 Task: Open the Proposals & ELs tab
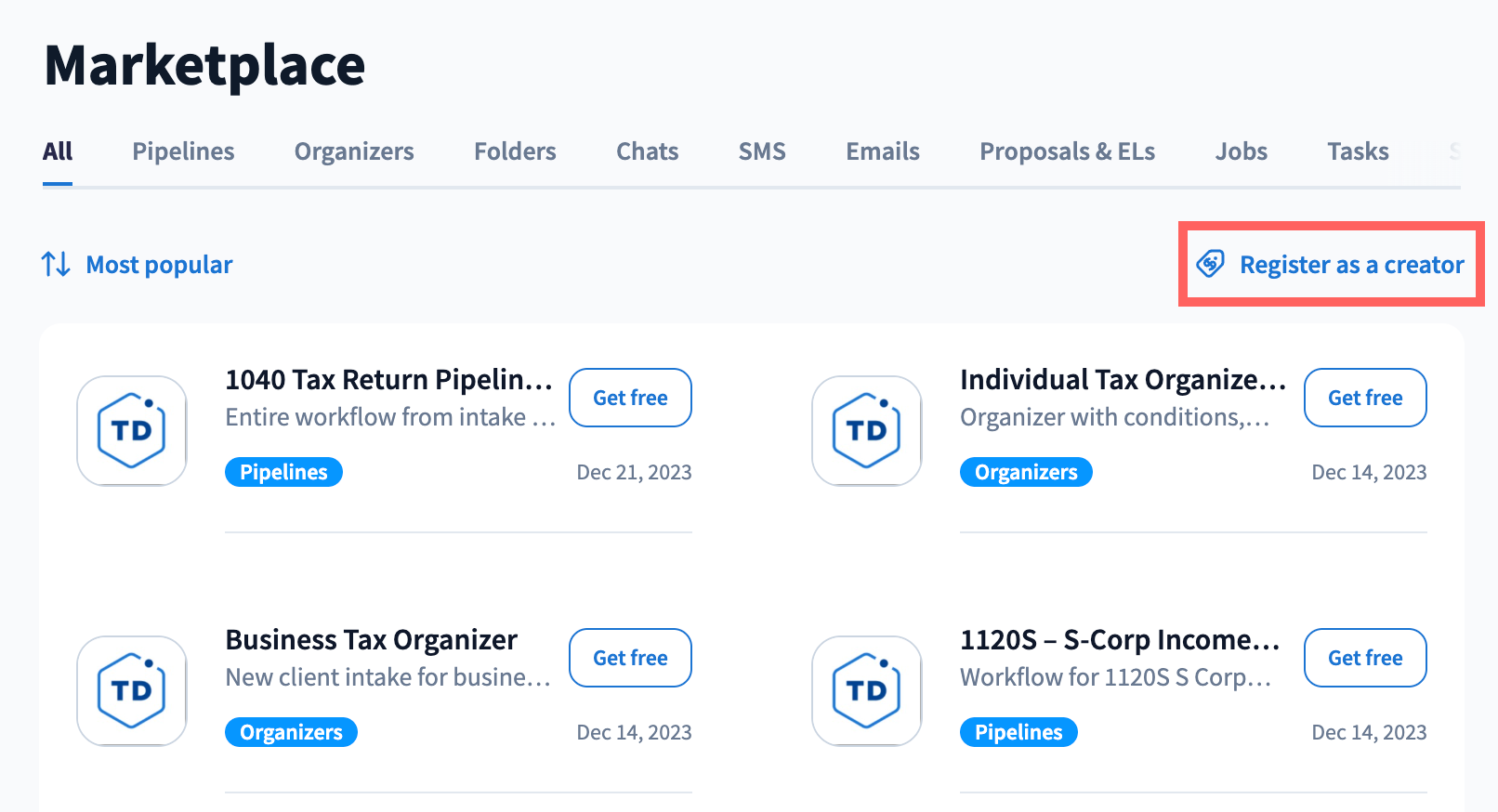pyautogui.click(x=1067, y=151)
